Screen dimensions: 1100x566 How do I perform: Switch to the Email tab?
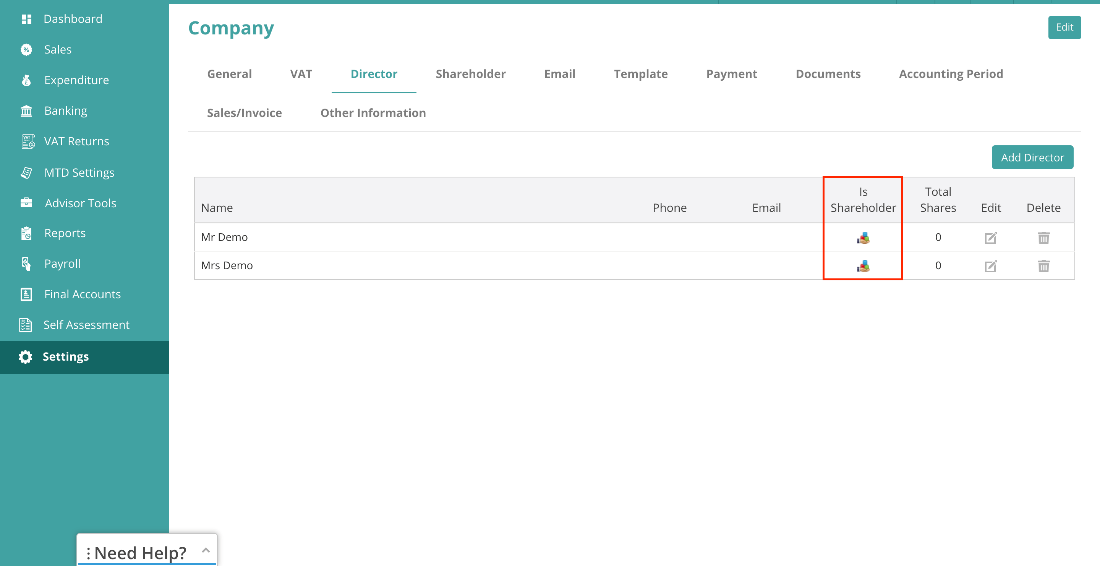point(560,74)
